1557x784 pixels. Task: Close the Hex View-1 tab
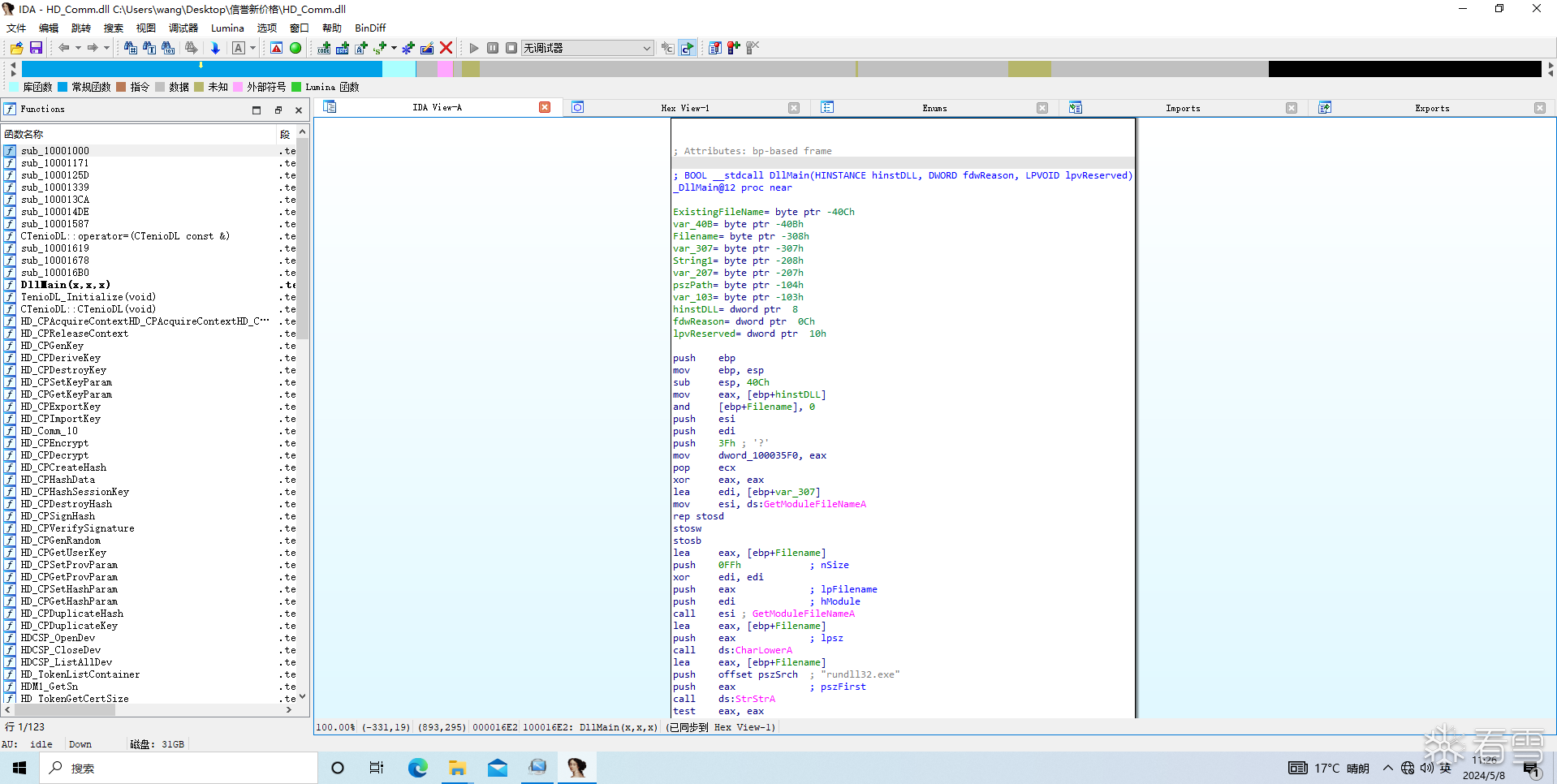[794, 108]
